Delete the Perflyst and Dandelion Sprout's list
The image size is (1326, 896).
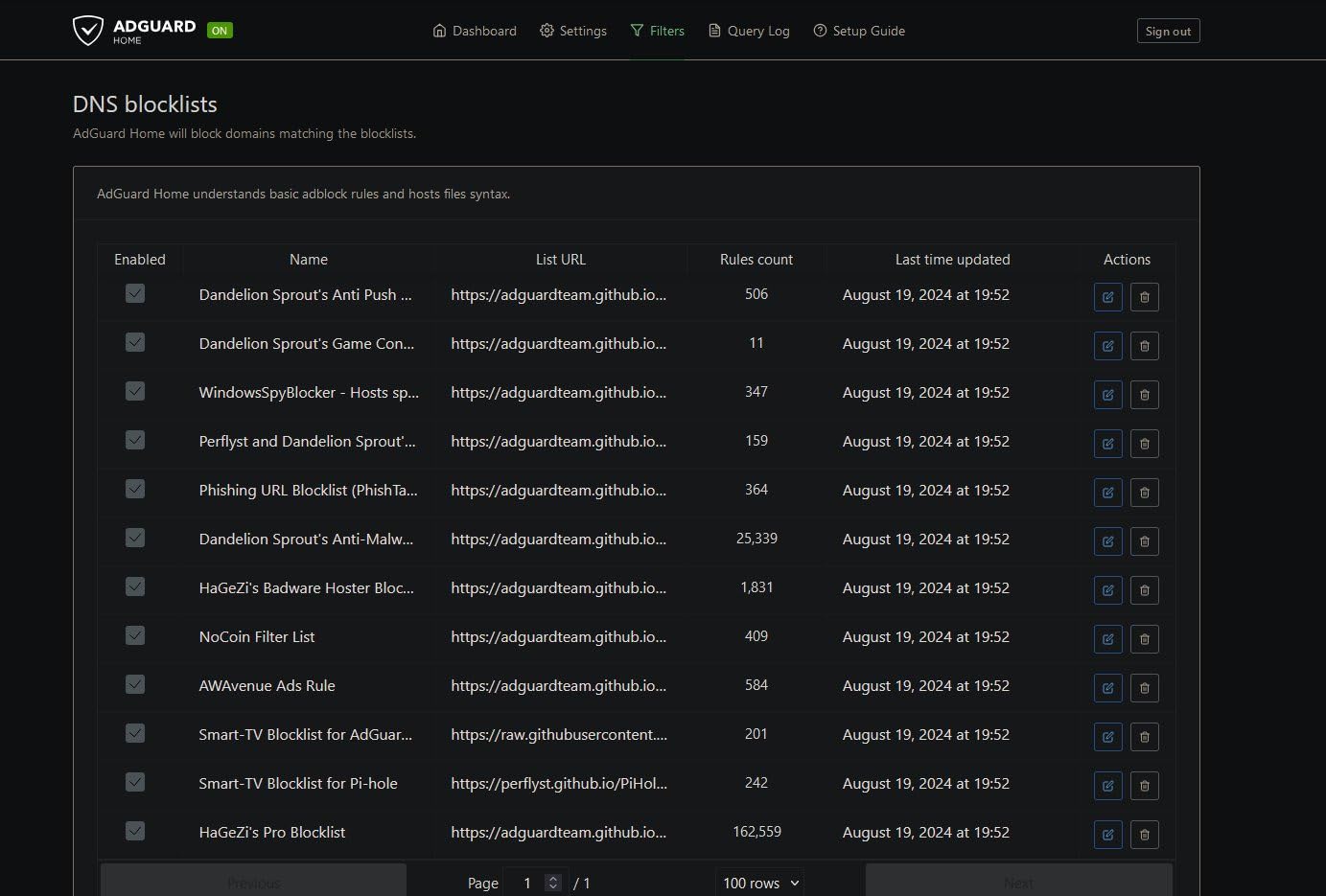point(1144,444)
